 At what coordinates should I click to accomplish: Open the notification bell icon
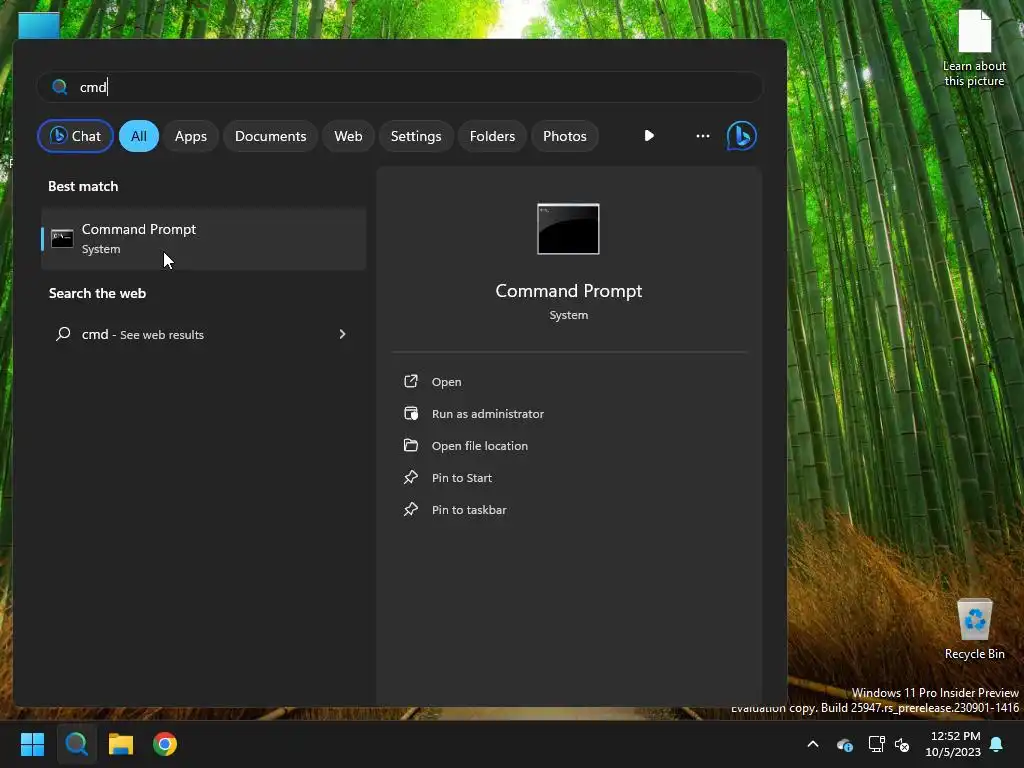997,744
